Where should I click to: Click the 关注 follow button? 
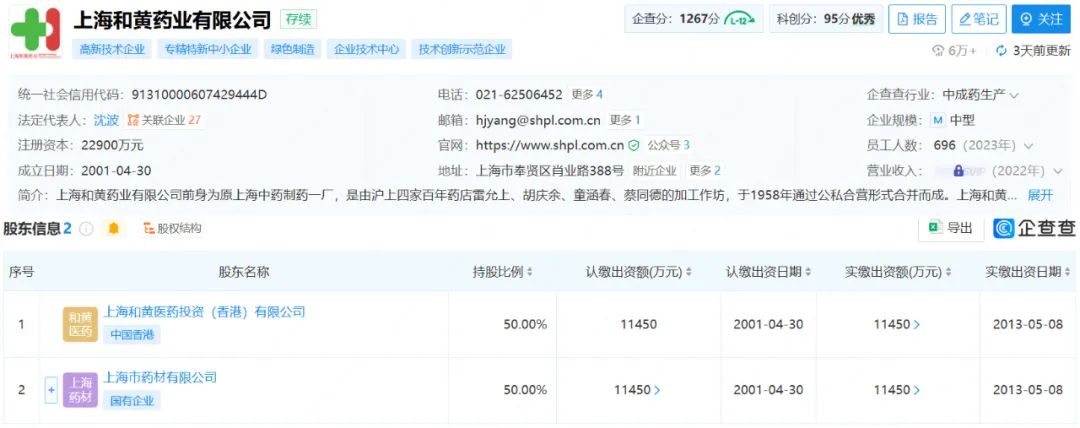click(x=1041, y=19)
